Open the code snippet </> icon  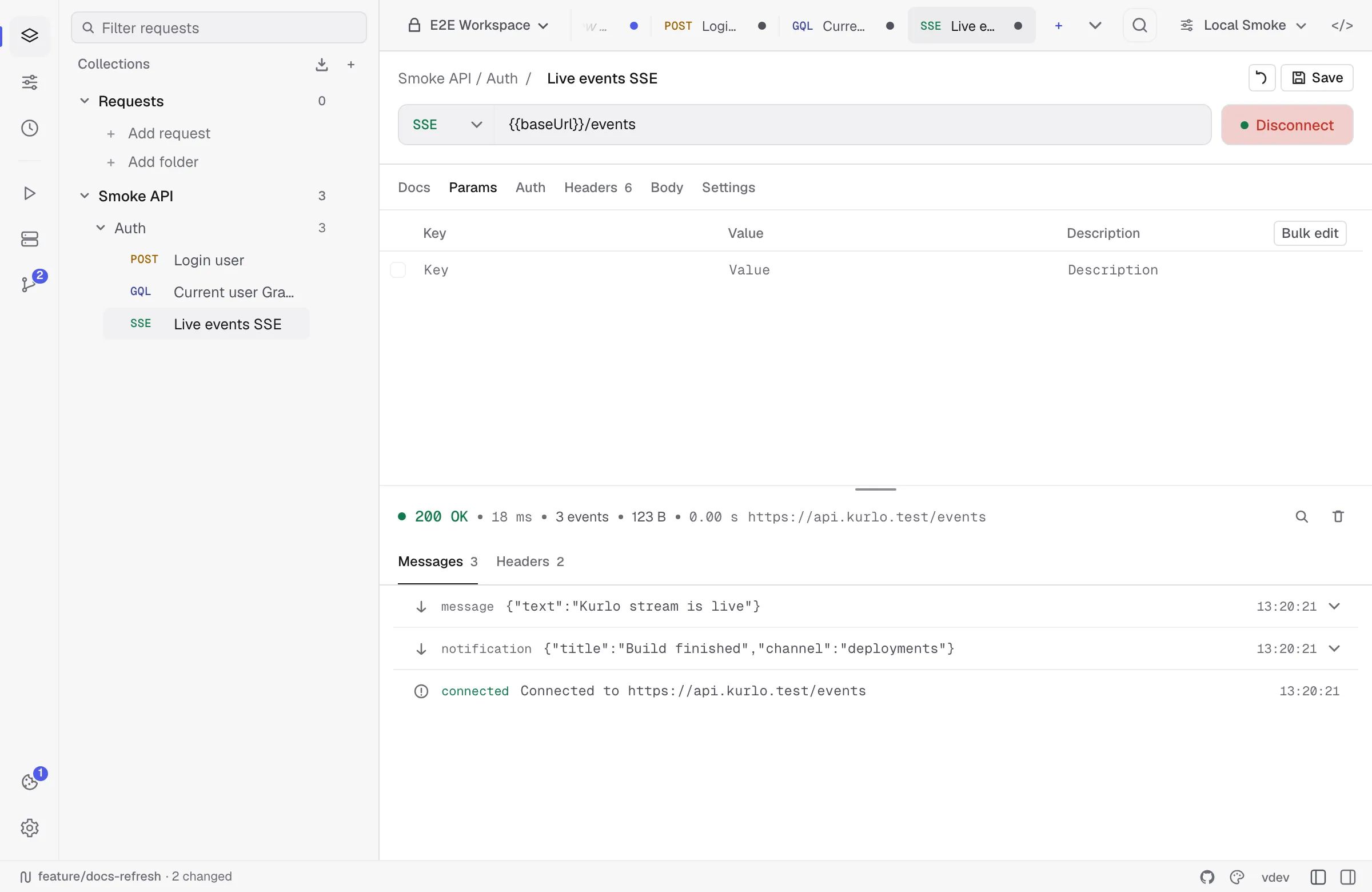(1342, 25)
